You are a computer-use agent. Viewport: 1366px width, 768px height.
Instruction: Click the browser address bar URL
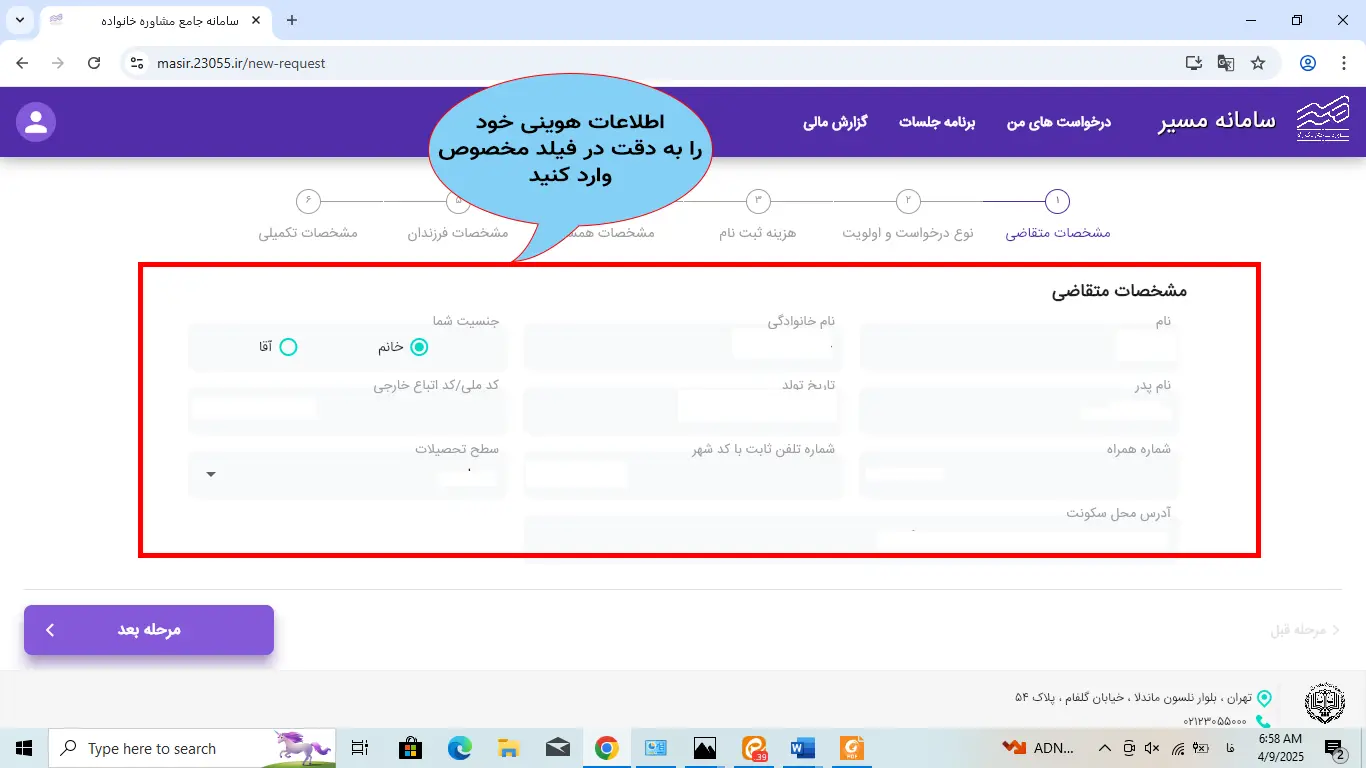[241, 63]
